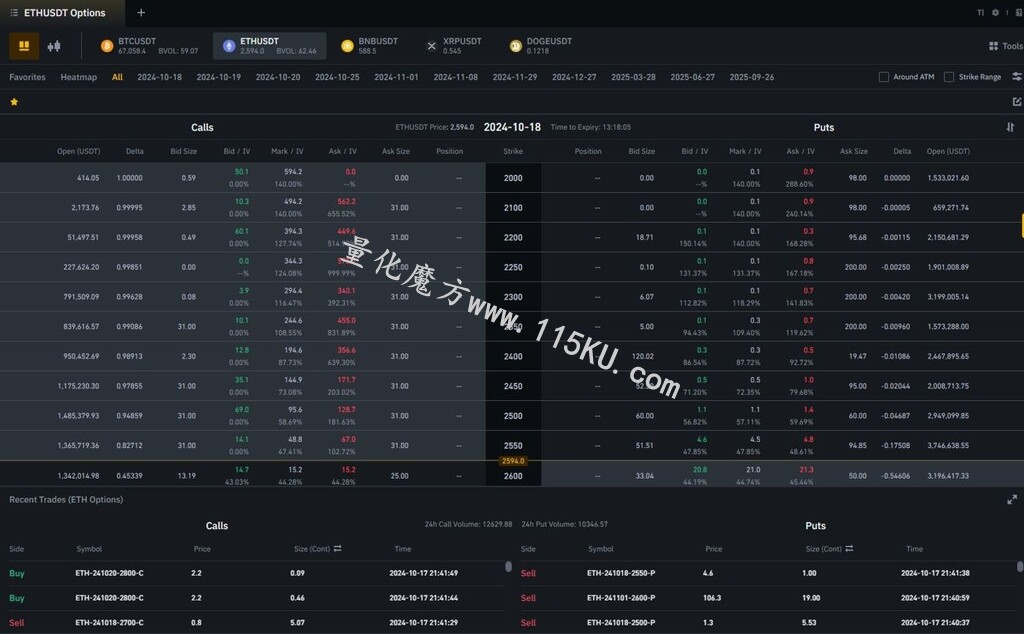Click recent trade symbol ETH-241018-2700-C
Image resolution: width=1024 pixels, height=634 pixels.
click(109, 622)
